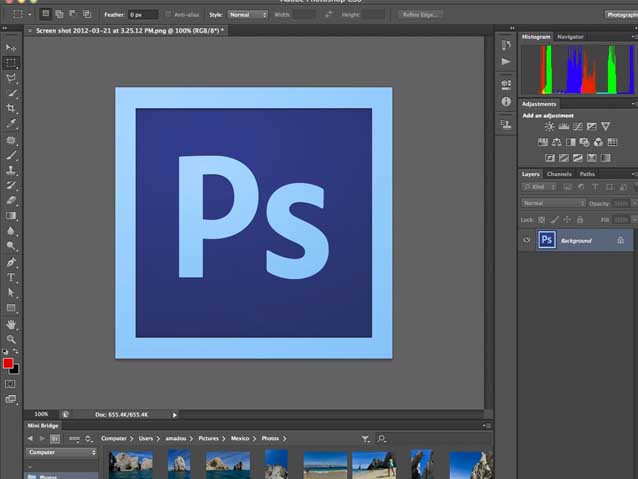Select the Brush tool
Image resolution: width=638 pixels, height=479 pixels.
tap(11, 155)
